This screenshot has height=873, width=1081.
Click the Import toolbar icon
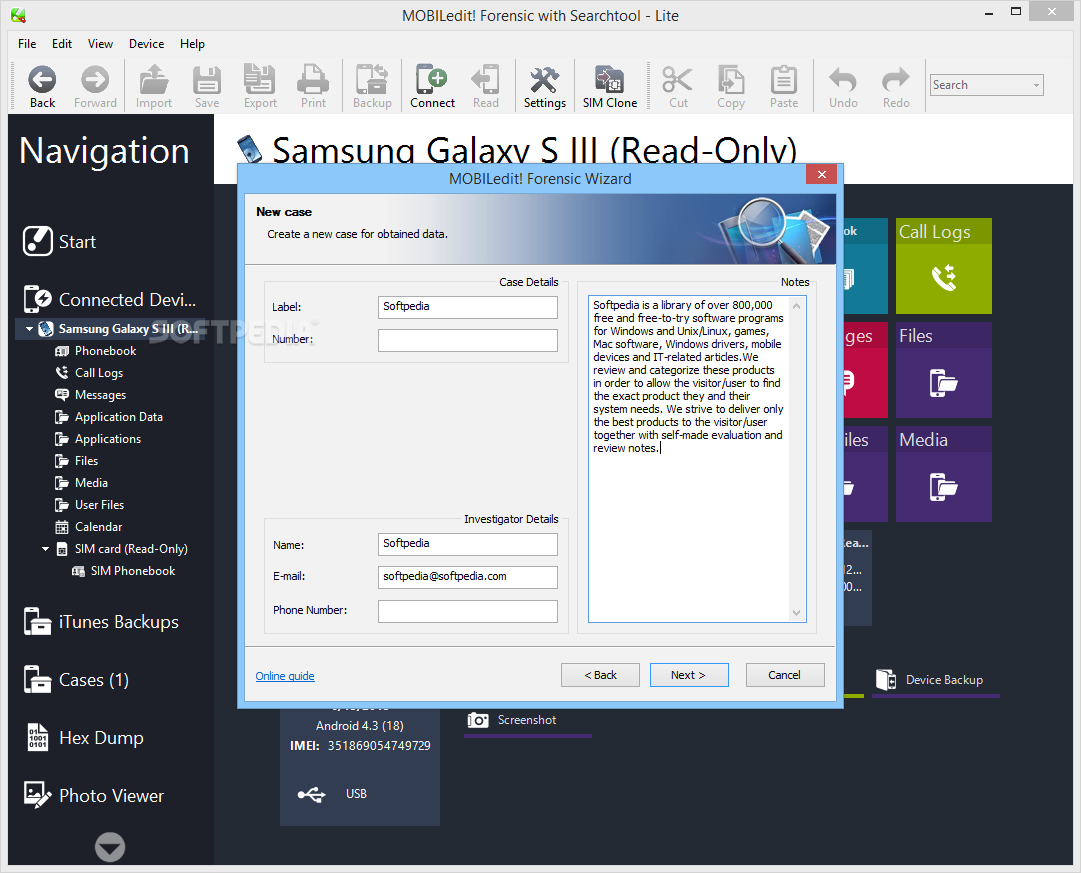[154, 86]
